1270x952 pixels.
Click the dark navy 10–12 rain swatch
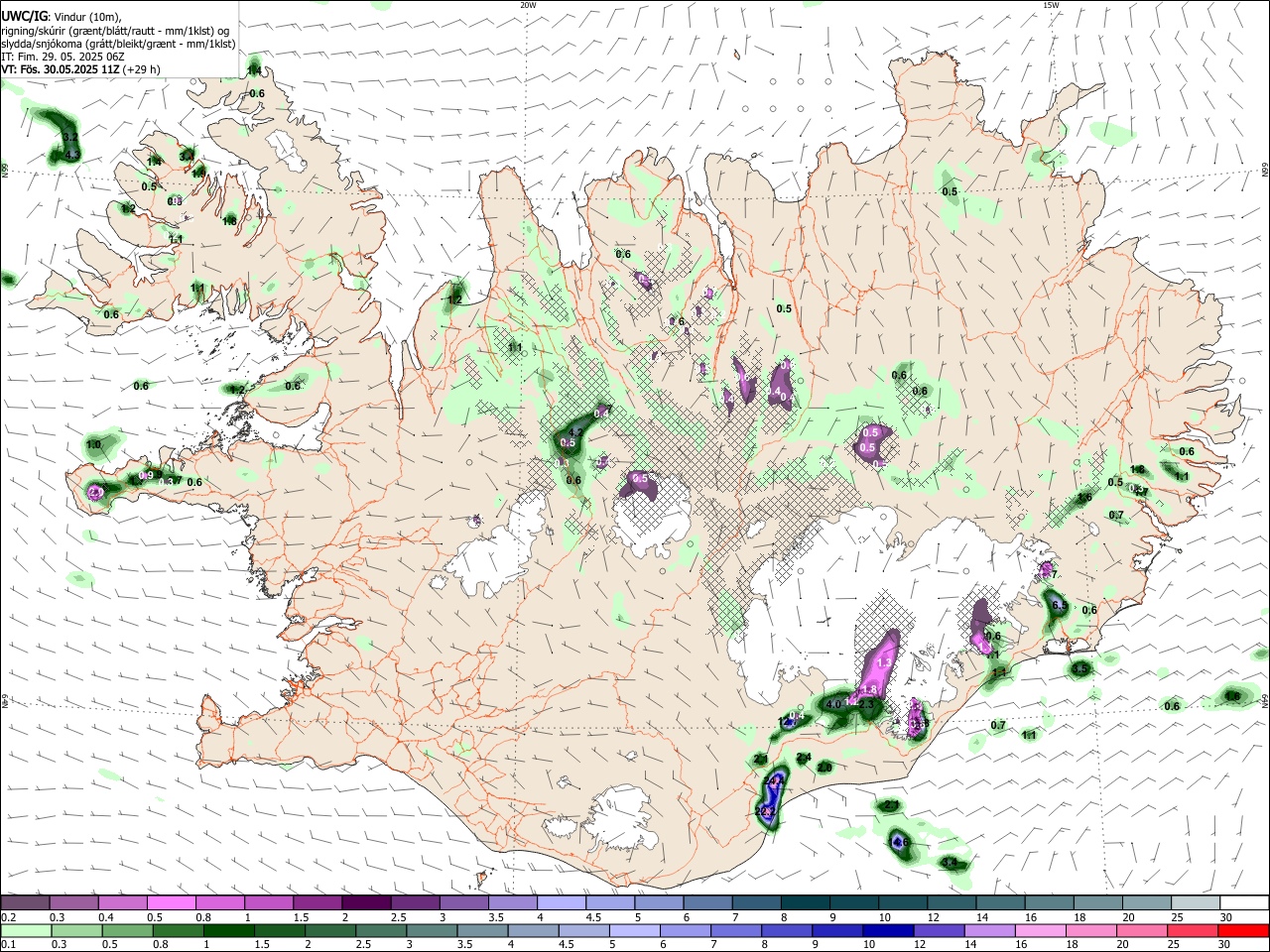click(x=886, y=932)
